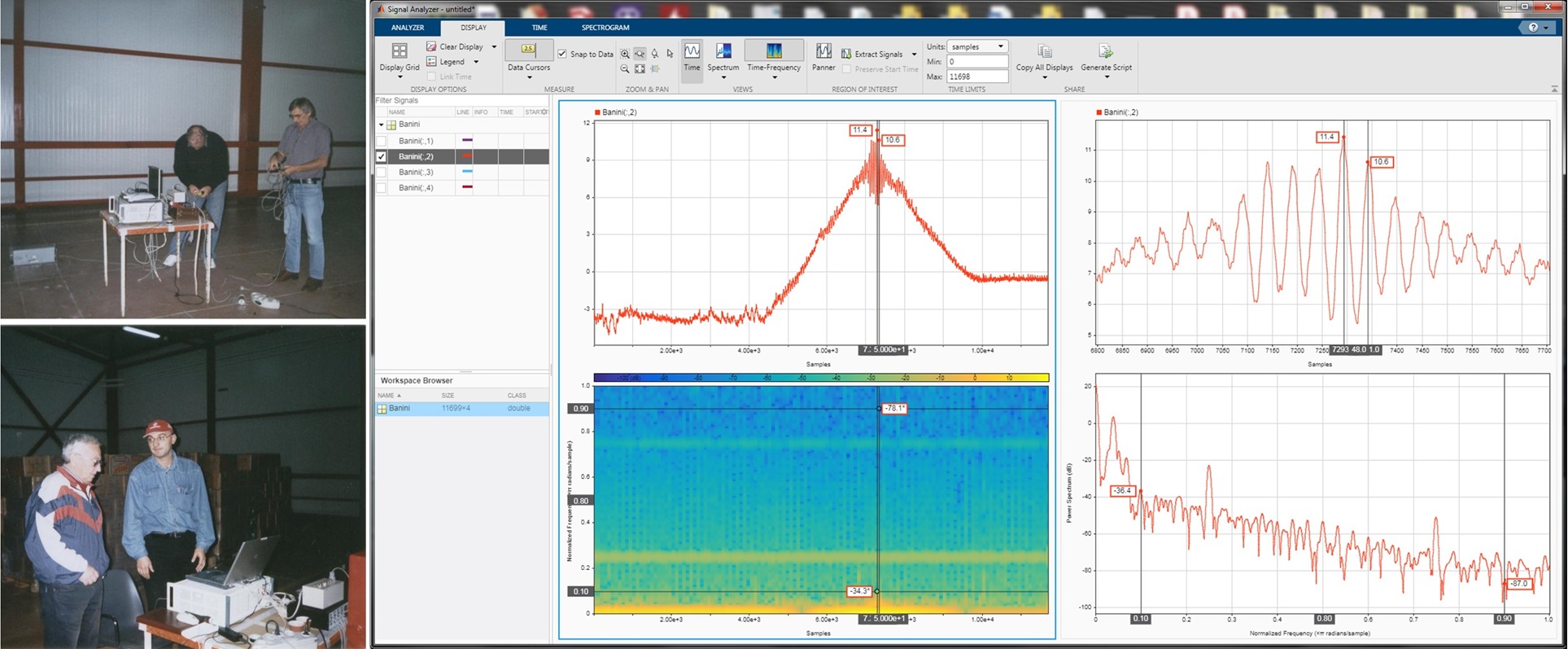Switch to the ANALYZER tab

[x=408, y=28]
